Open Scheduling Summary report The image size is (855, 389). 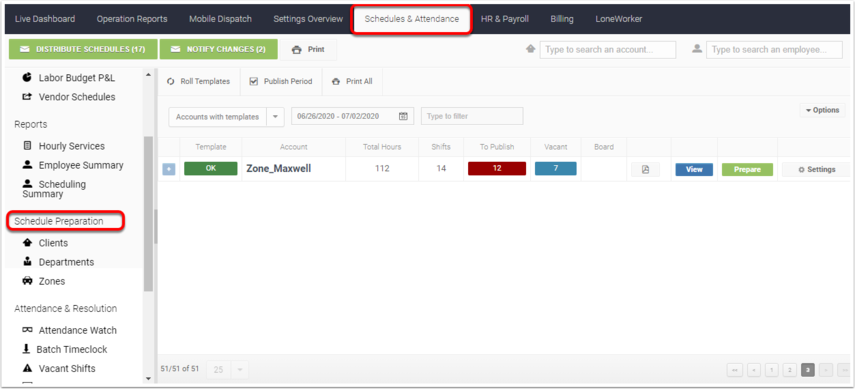coord(55,189)
